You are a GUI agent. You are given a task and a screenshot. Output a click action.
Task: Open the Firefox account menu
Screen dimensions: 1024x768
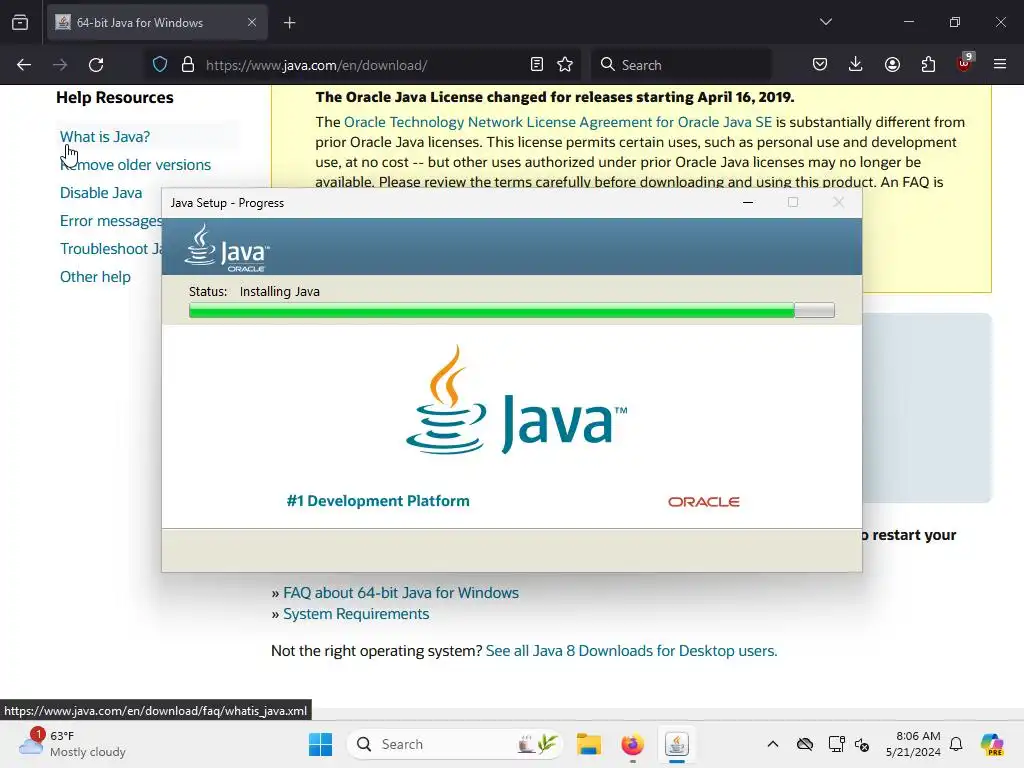(892, 65)
